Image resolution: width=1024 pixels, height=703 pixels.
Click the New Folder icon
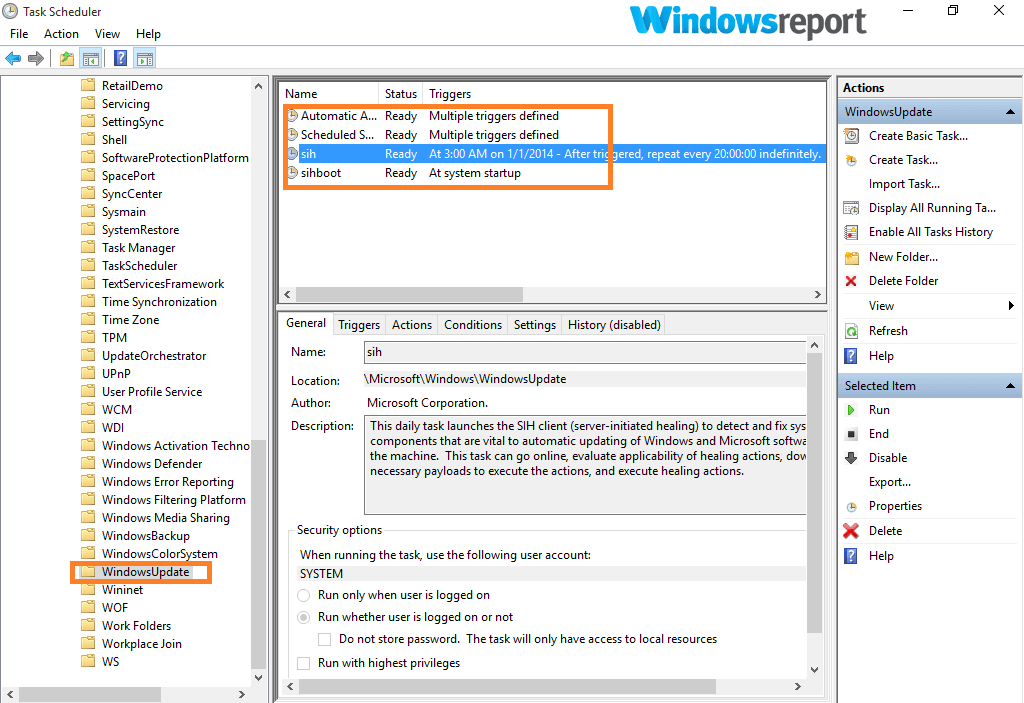pos(852,257)
